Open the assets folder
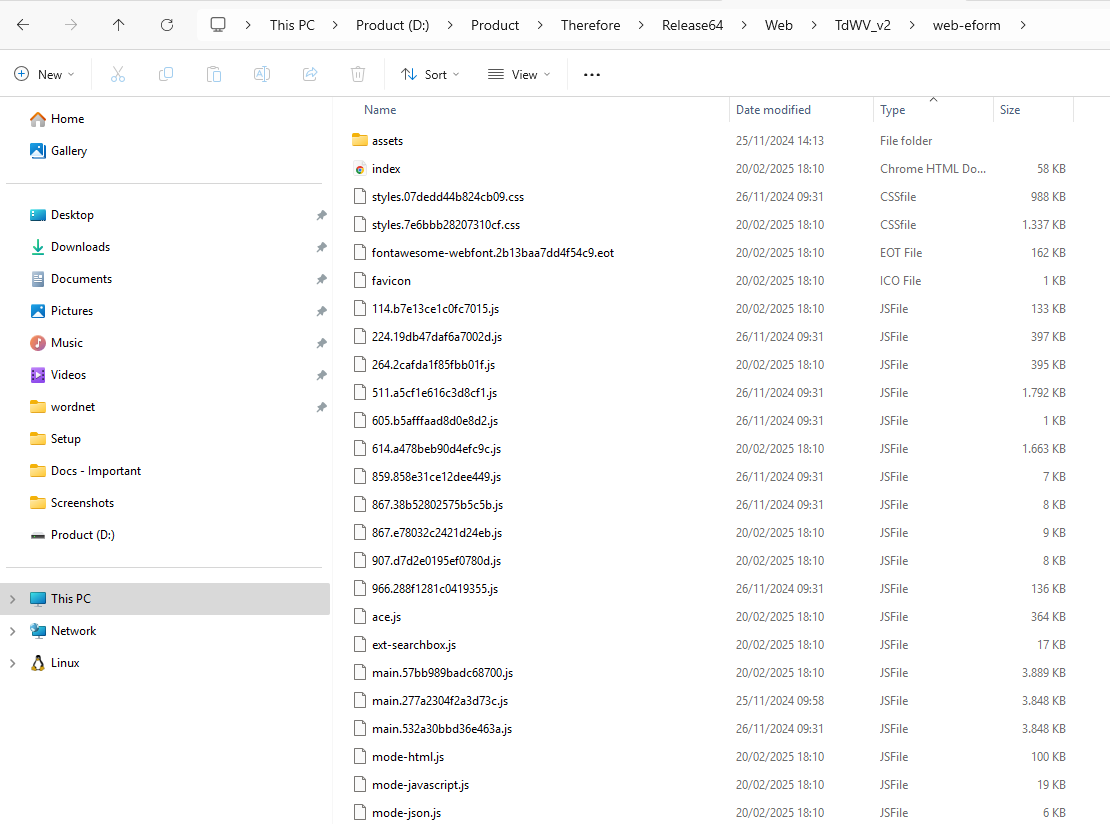Screen dimensions: 1110x824 [x=386, y=140]
